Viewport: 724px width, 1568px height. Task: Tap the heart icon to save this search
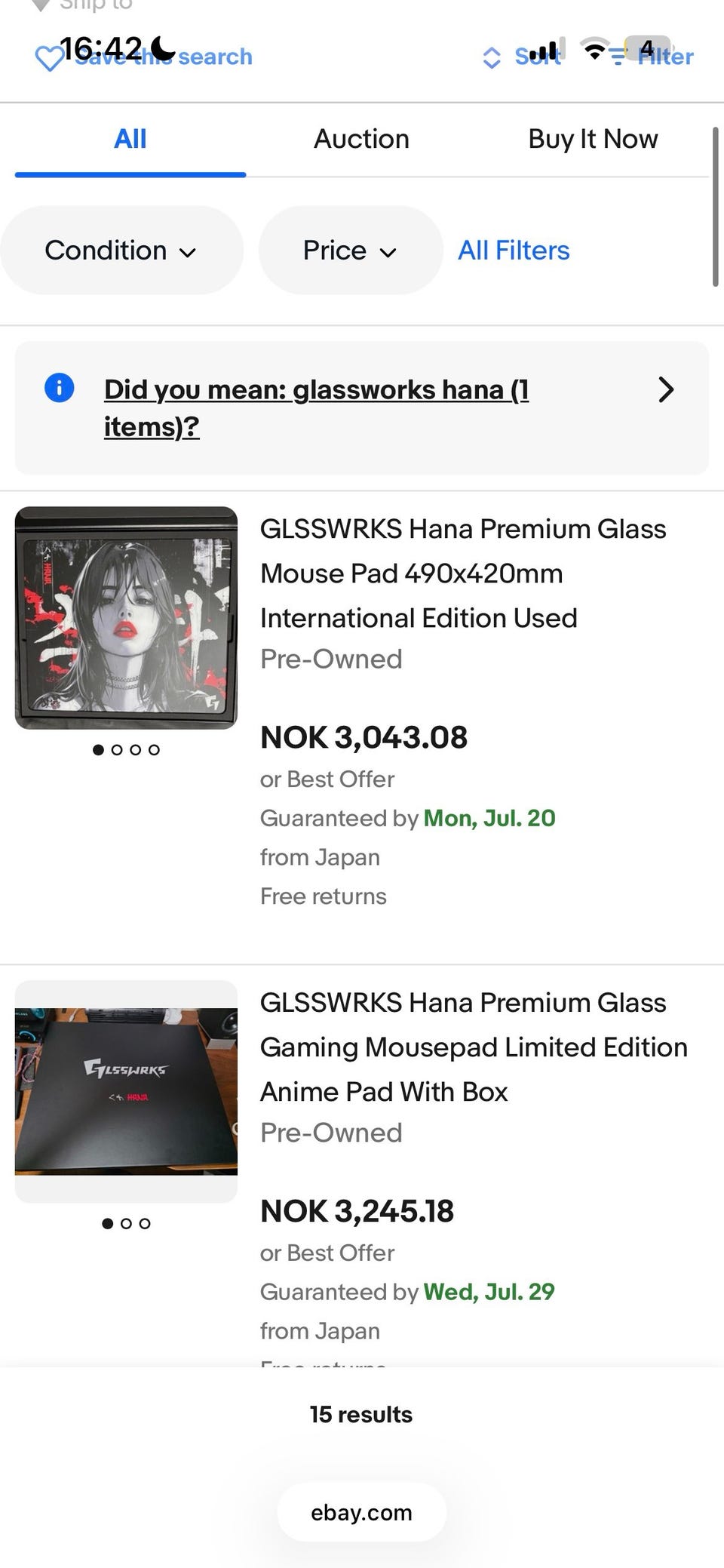click(50, 57)
